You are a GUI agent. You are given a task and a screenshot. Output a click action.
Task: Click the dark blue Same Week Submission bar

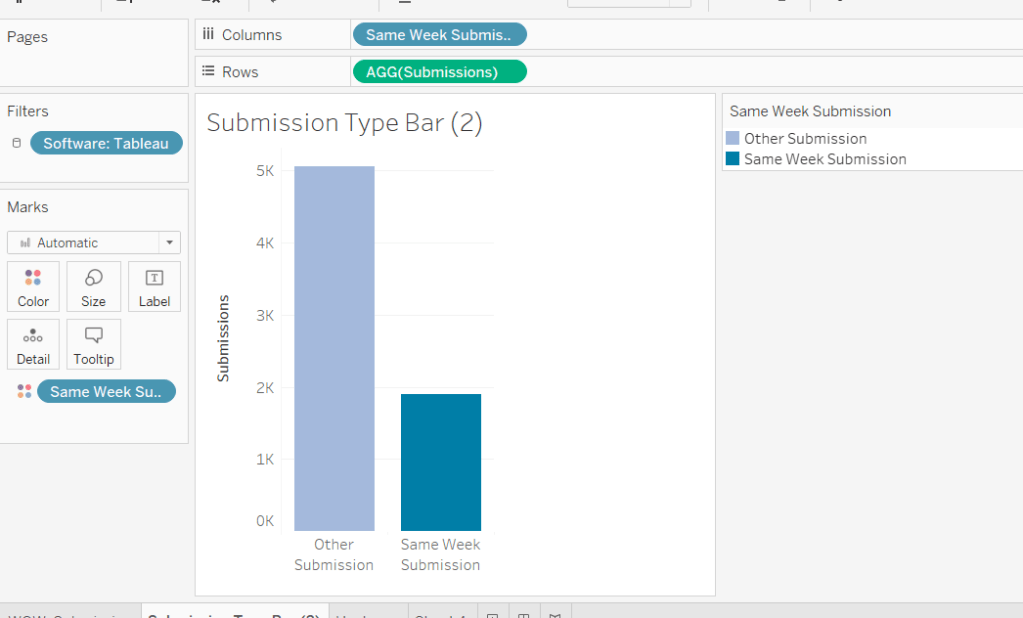(x=440, y=462)
